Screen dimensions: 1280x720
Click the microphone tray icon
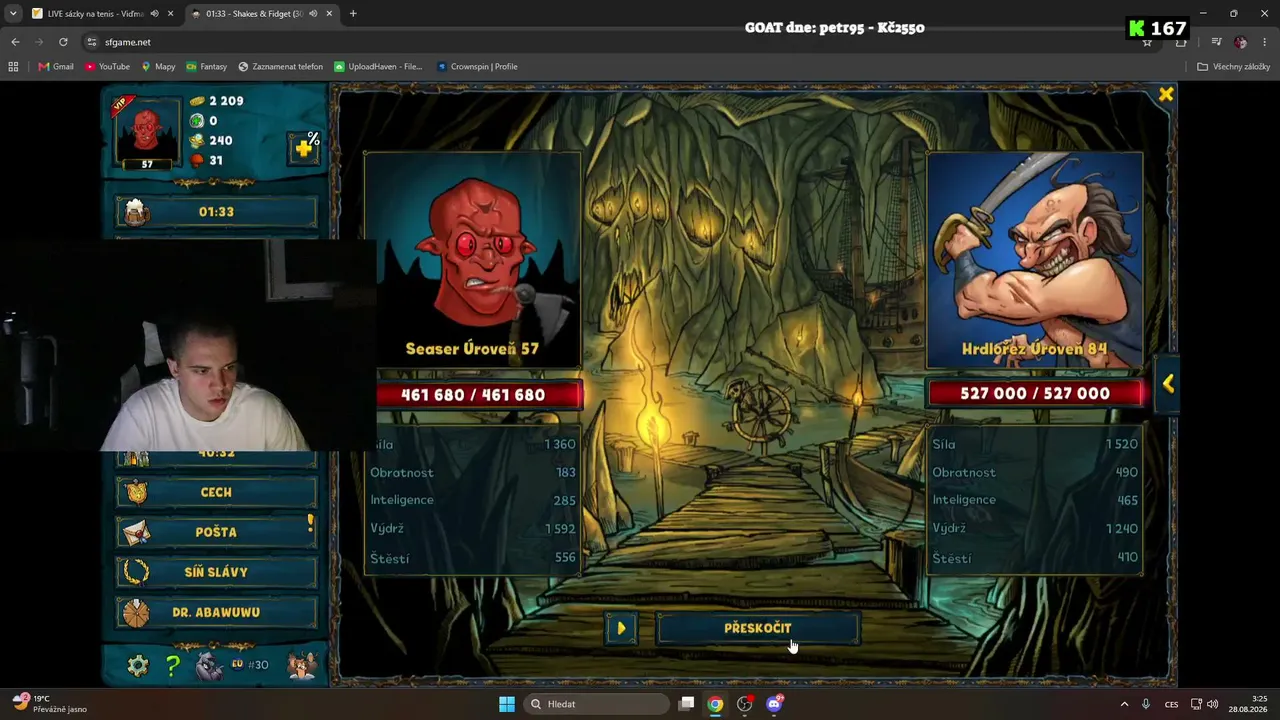[x=1146, y=704]
